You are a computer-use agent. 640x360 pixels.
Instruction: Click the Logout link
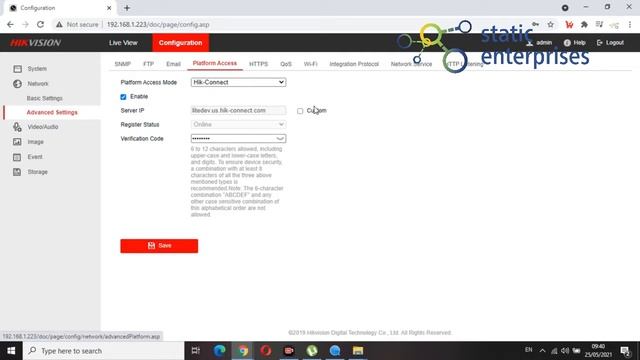tap(610, 43)
